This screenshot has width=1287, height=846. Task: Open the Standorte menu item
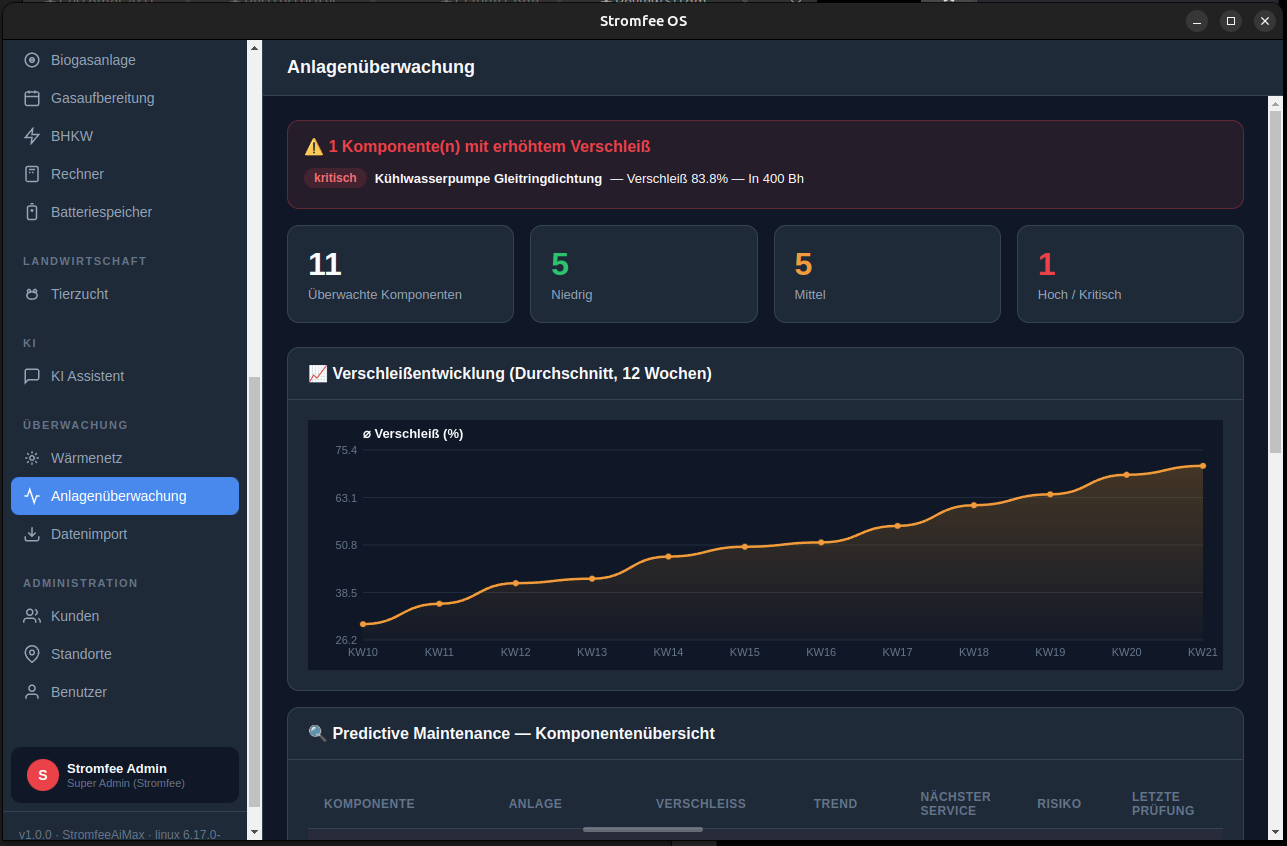click(x=81, y=654)
